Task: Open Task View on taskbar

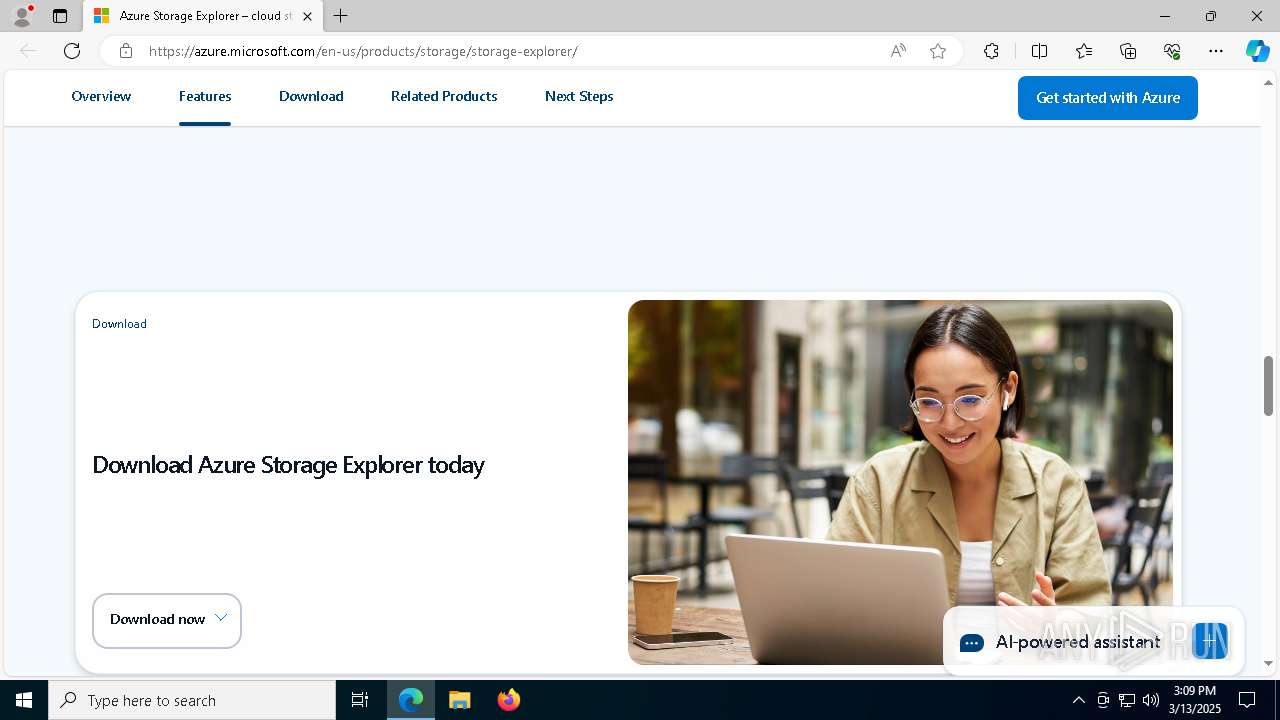Action: click(x=360, y=700)
